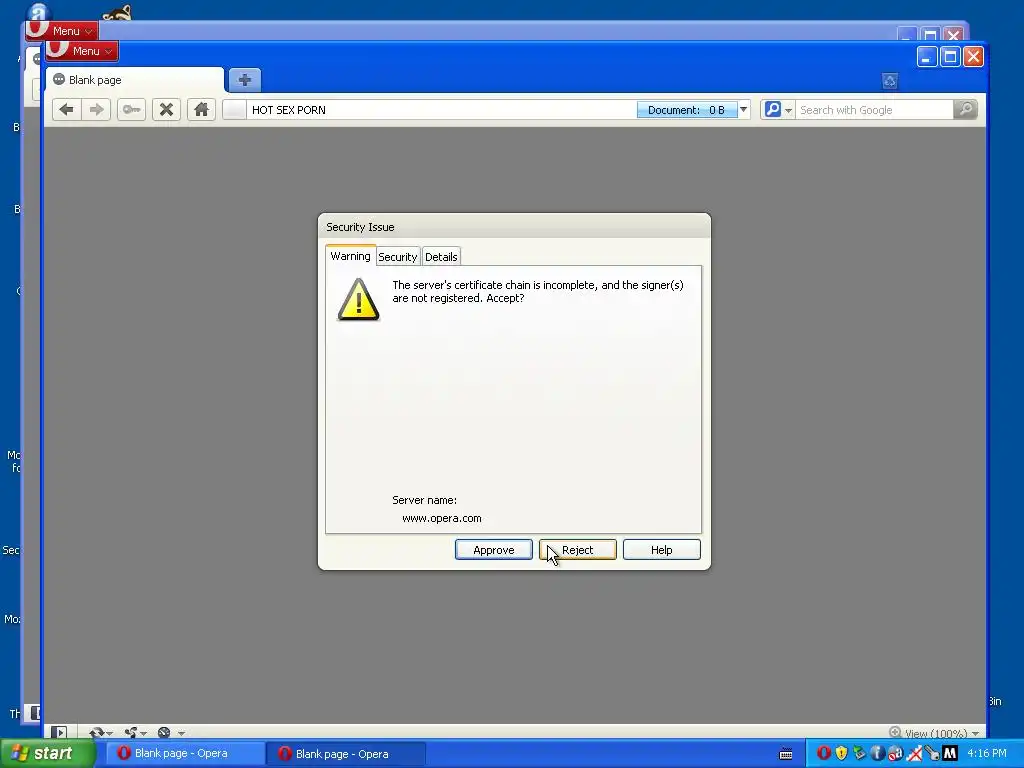Open the Windows start menu

[48, 754]
